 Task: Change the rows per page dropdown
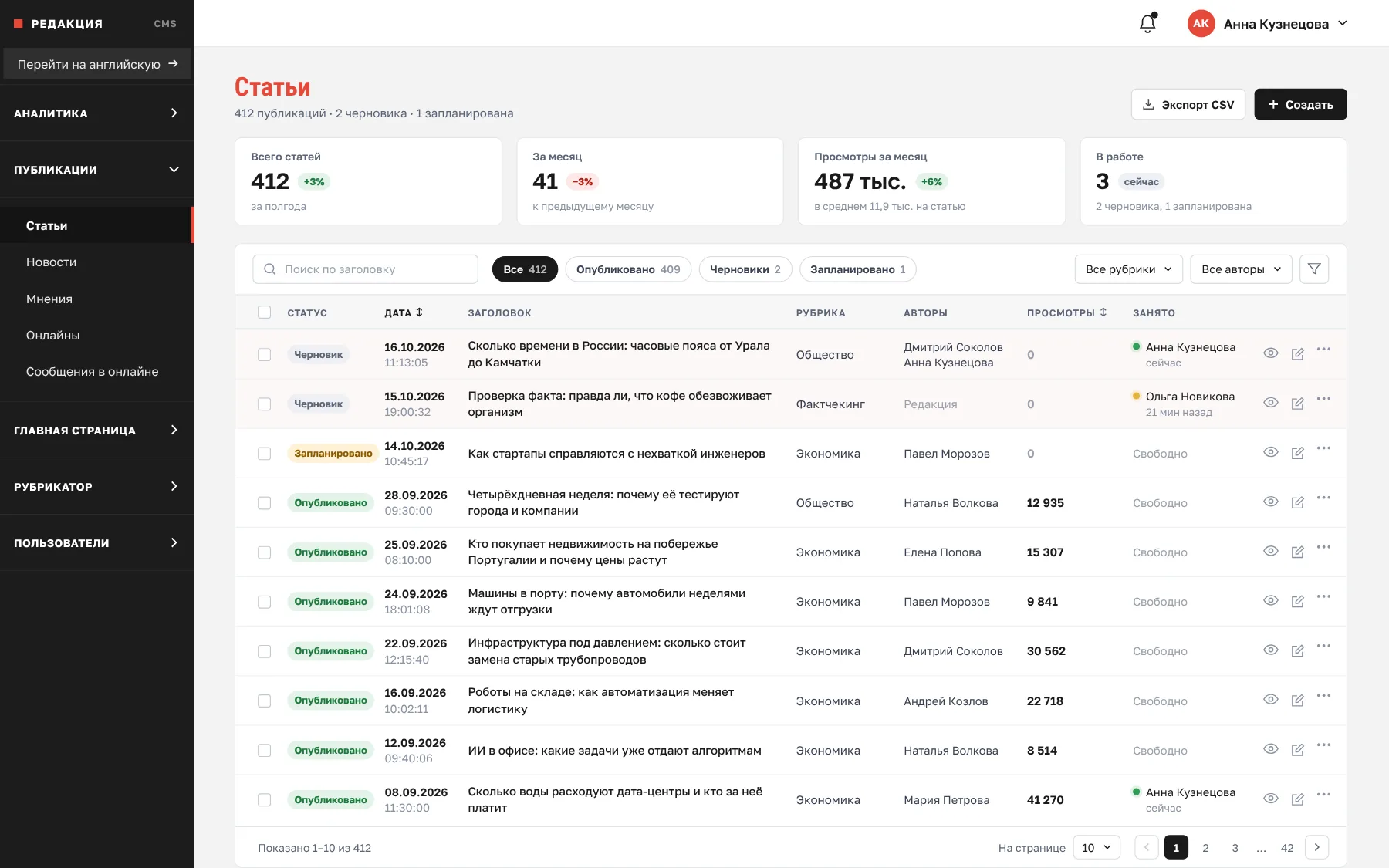[1097, 847]
